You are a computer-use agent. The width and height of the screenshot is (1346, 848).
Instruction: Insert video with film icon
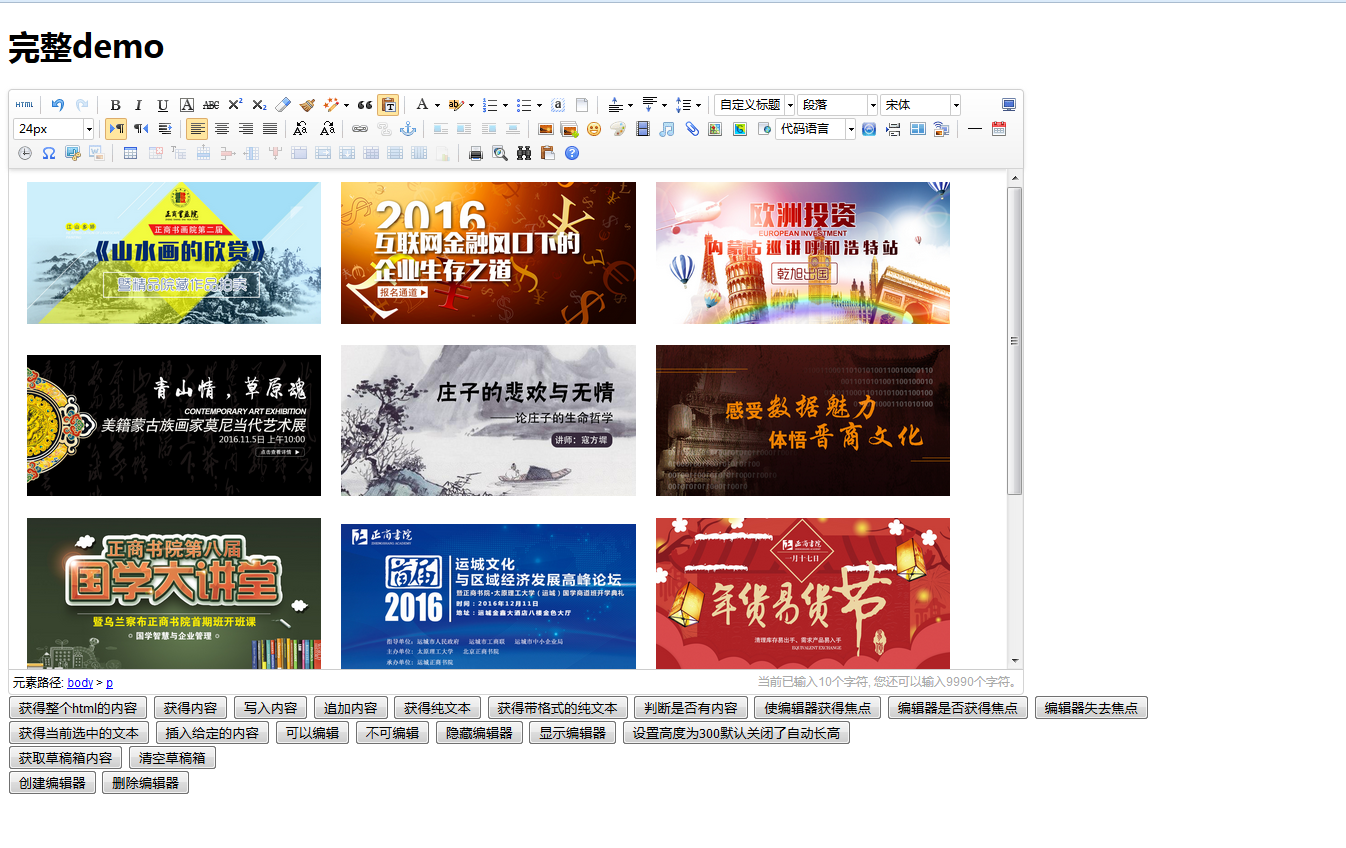pyautogui.click(x=643, y=129)
